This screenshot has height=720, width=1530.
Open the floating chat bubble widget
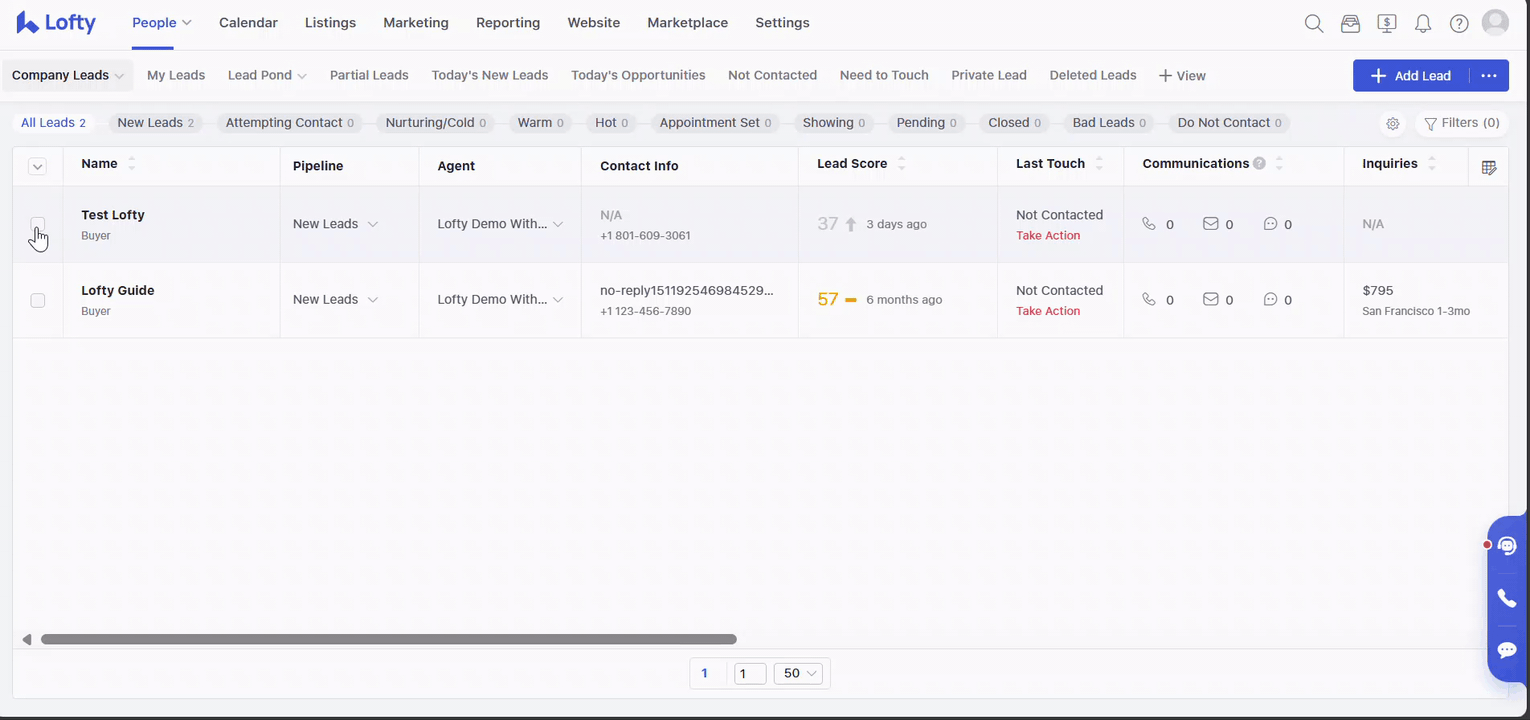tap(1507, 650)
